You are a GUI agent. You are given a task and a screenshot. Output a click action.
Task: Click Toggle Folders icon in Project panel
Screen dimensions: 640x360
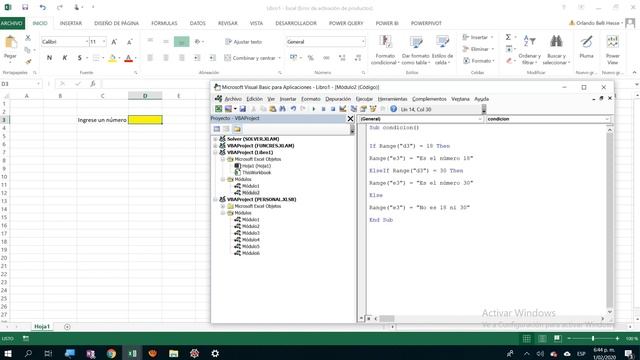click(237, 129)
